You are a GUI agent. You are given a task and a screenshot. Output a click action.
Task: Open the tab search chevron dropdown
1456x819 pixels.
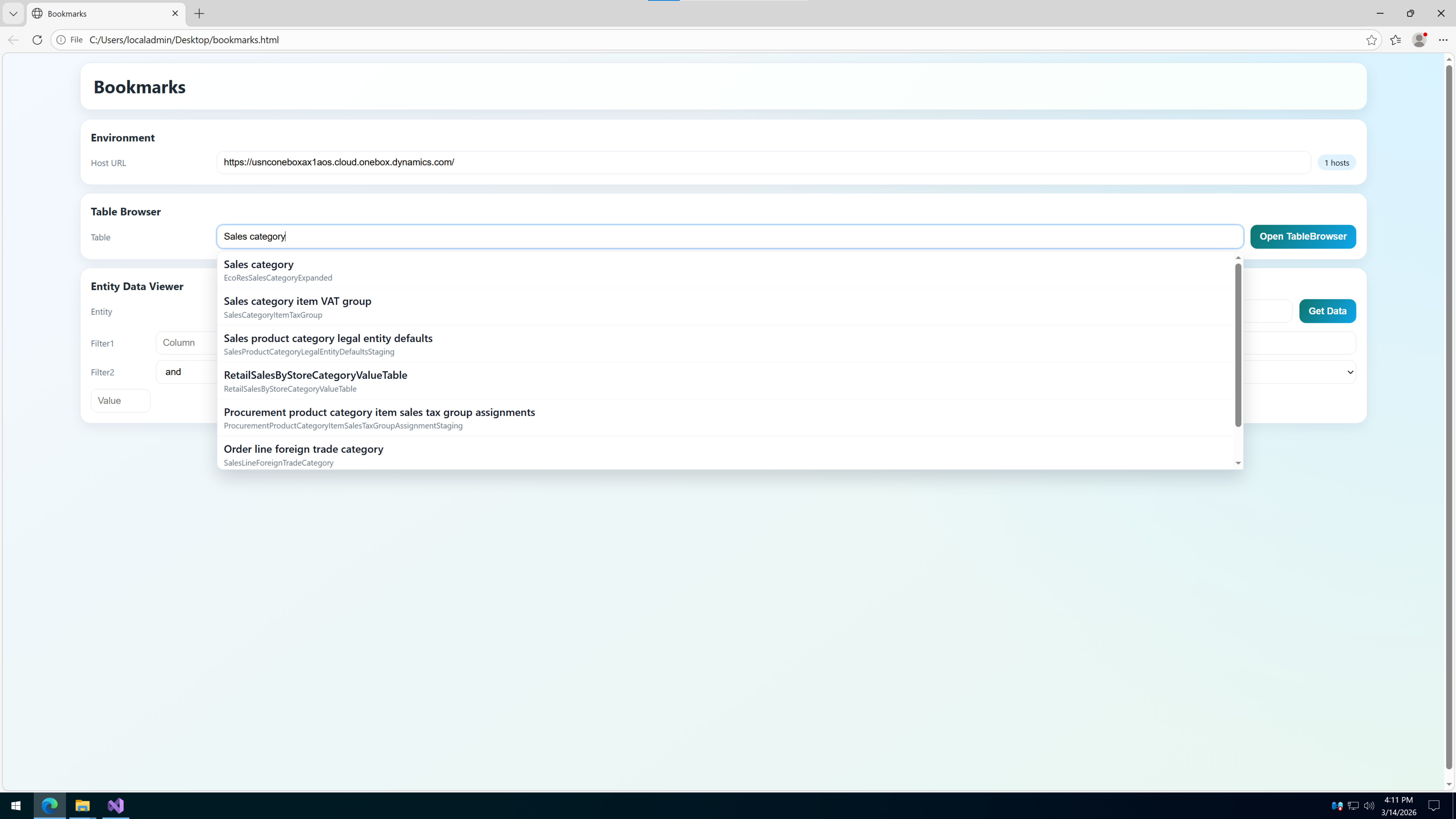point(14,14)
